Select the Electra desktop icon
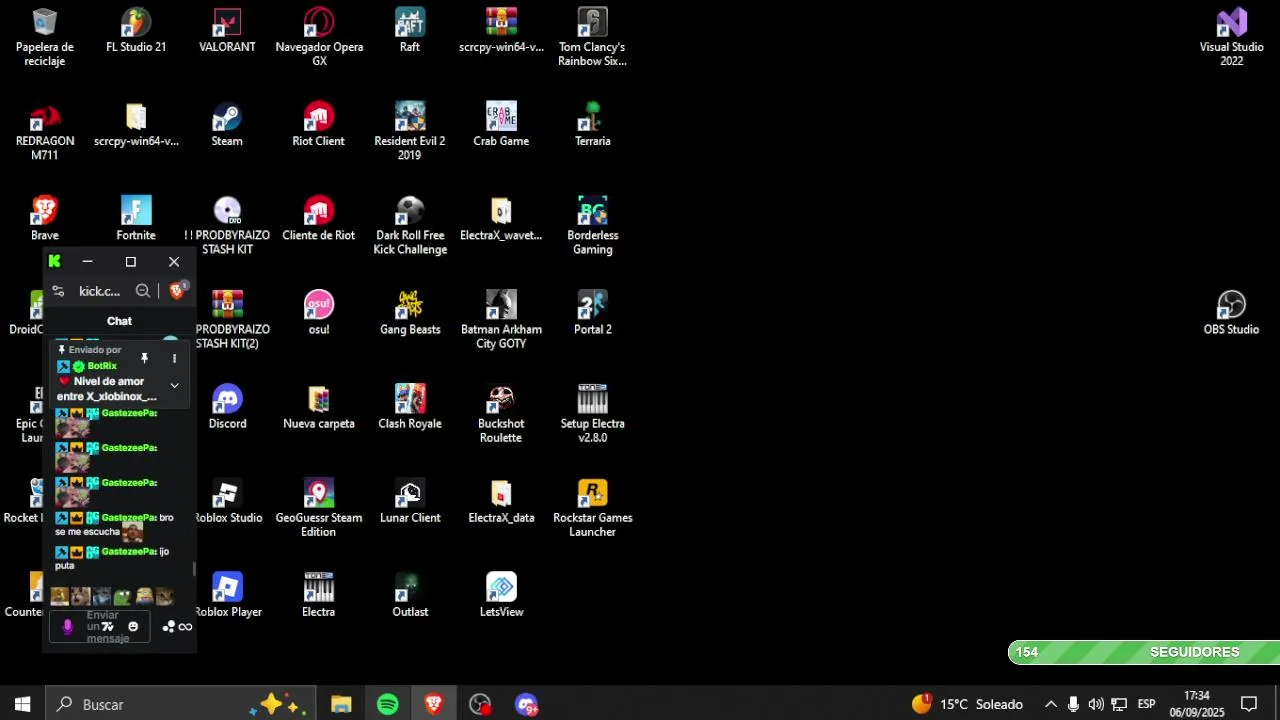Image resolution: width=1280 pixels, height=720 pixels. coord(319,595)
